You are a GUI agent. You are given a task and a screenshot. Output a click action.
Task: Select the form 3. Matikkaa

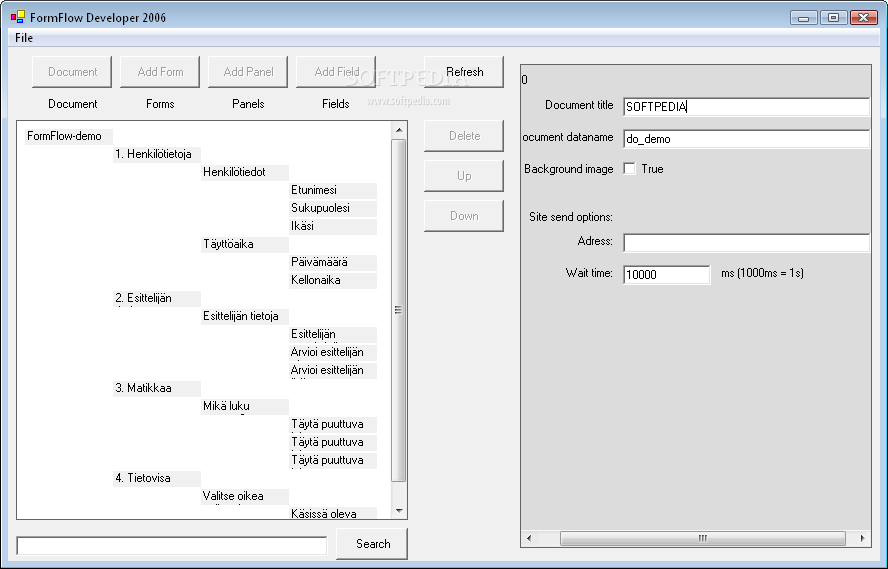click(157, 388)
